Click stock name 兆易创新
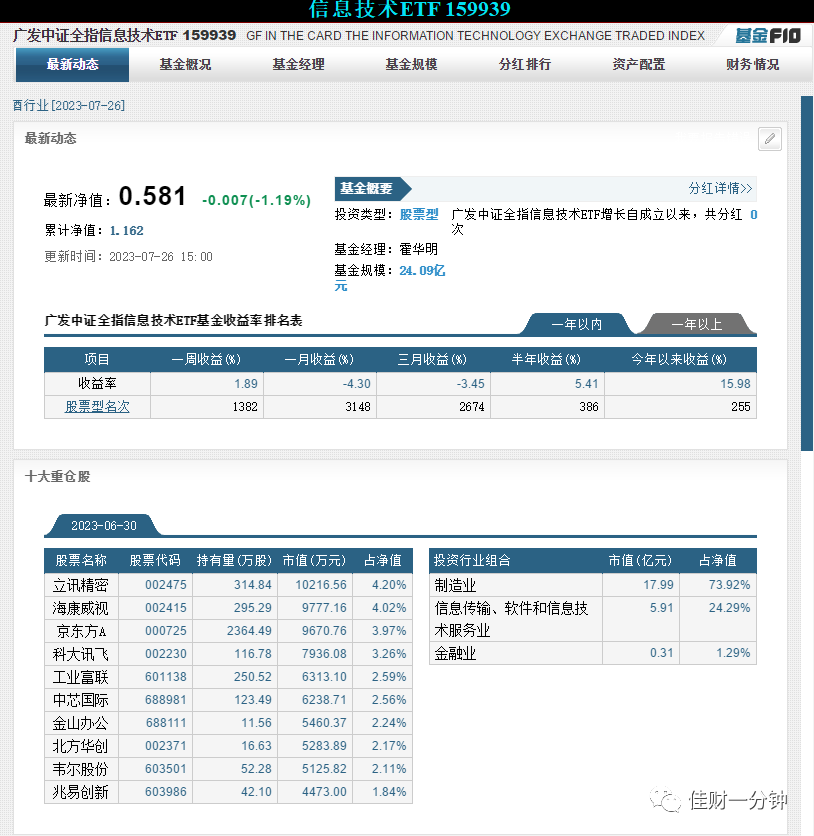The height and width of the screenshot is (836, 814). point(81,792)
